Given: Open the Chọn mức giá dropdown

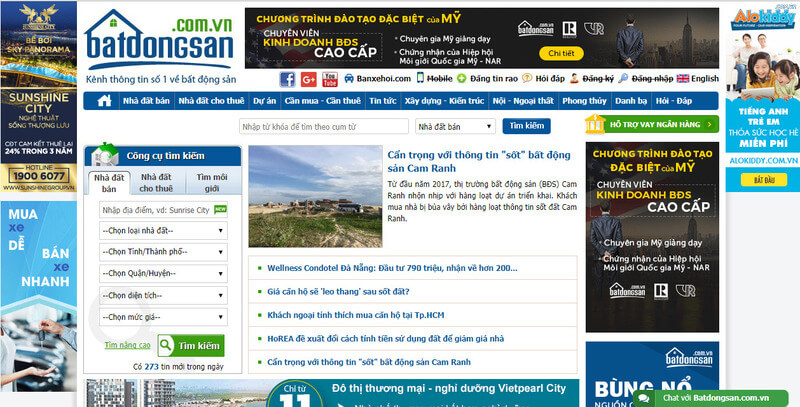Looking at the screenshot, I should (163, 317).
